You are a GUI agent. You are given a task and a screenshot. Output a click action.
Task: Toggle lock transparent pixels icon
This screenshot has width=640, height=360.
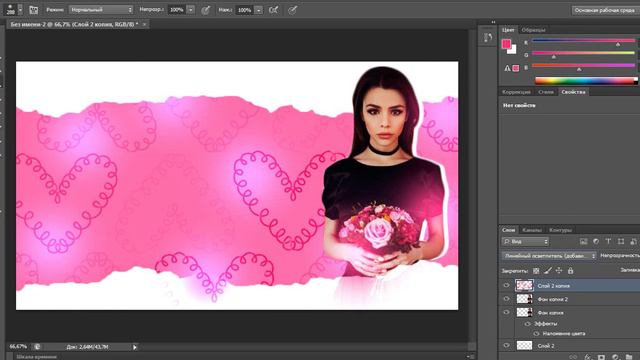tap(536, 271)
